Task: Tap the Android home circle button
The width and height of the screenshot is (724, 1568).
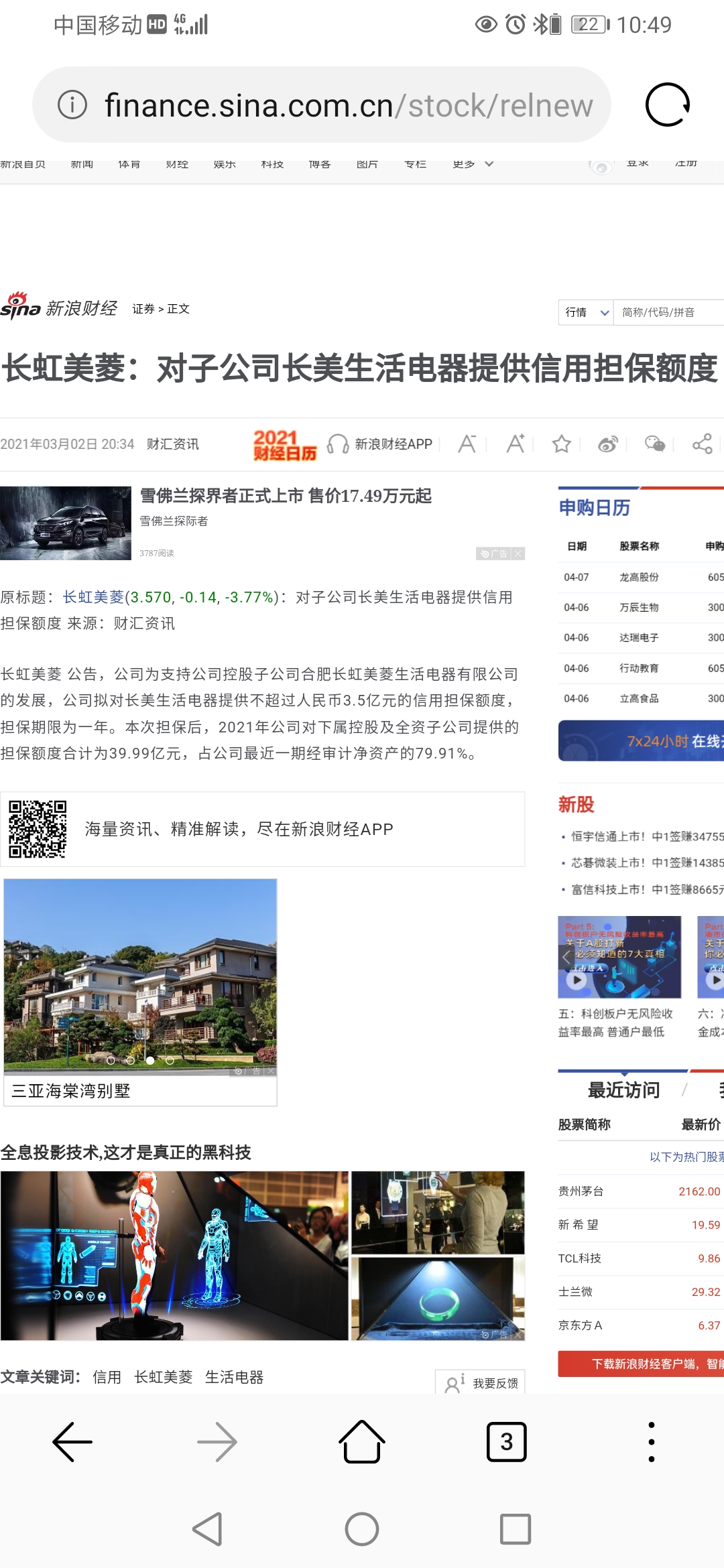Action: 362,1529
